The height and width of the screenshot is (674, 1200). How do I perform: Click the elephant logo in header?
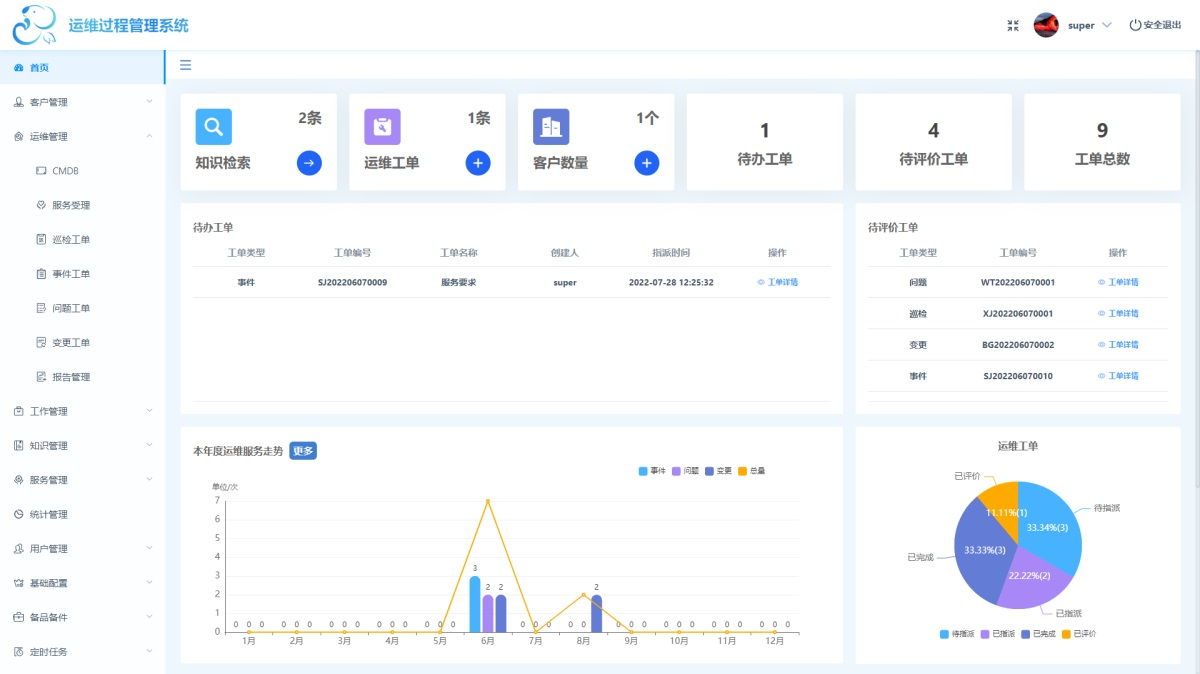[x=34, y=25]
